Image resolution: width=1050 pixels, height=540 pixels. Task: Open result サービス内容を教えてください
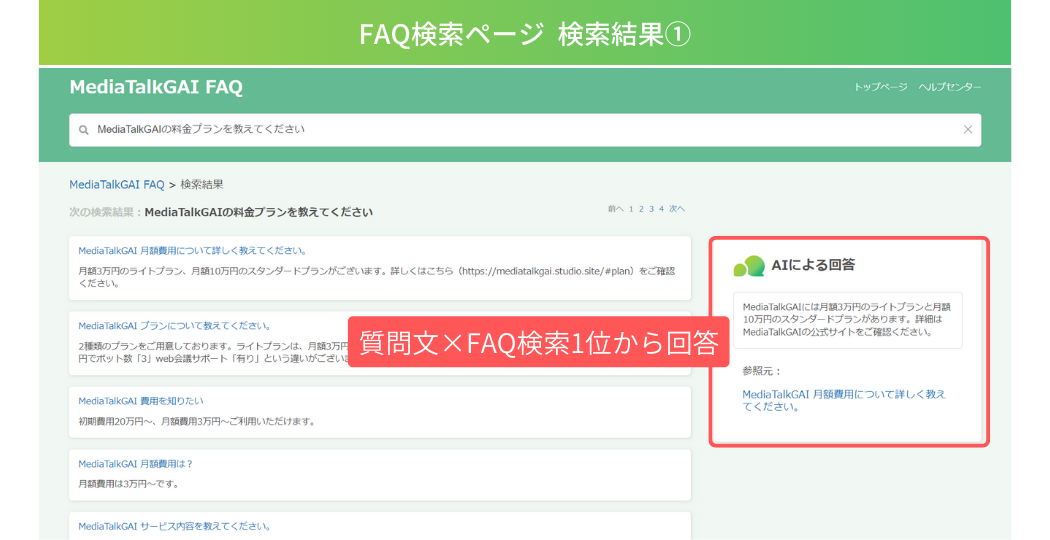point(175,526)
